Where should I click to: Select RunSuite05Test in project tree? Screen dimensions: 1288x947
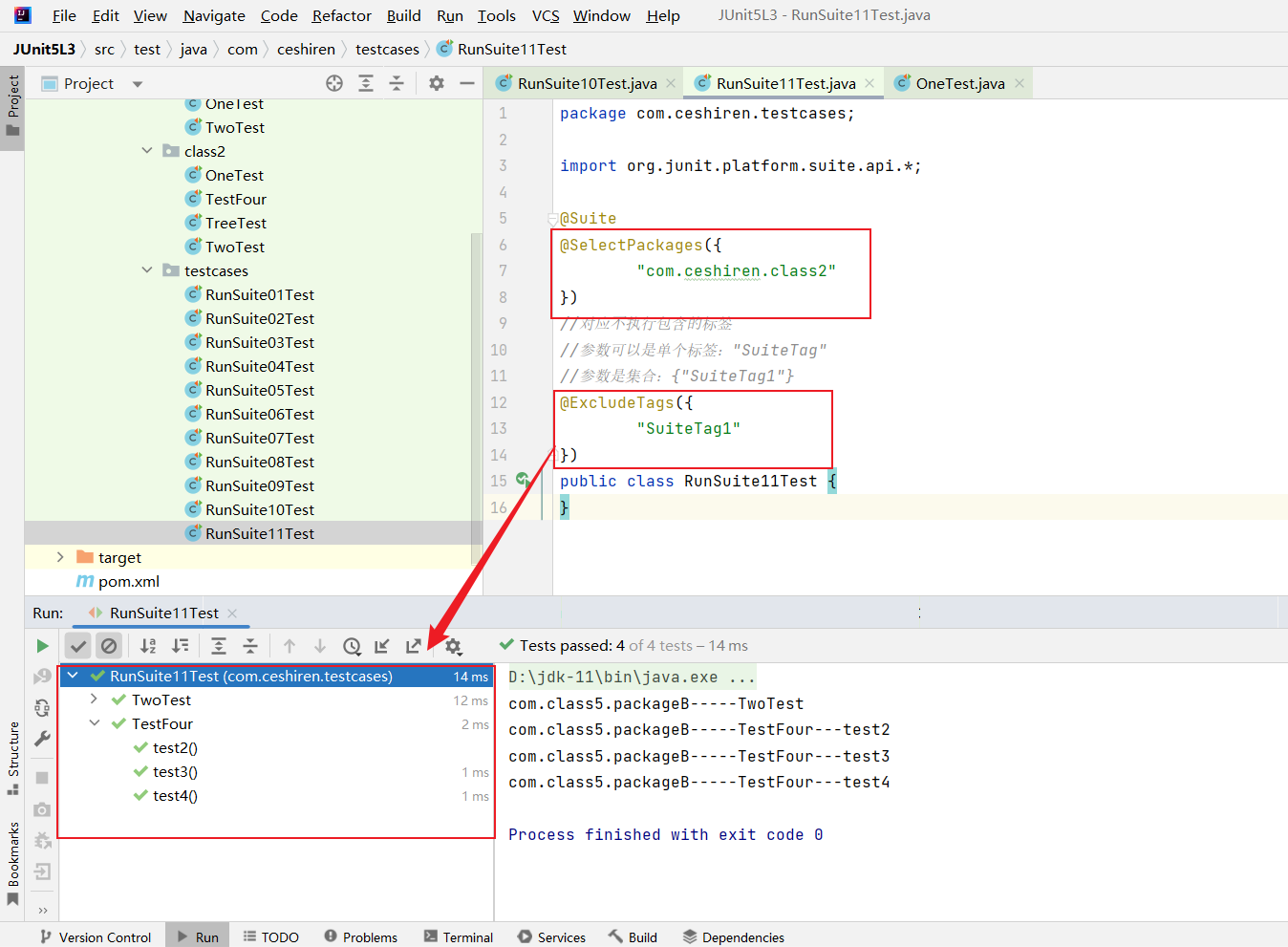[x=259, y=390]
